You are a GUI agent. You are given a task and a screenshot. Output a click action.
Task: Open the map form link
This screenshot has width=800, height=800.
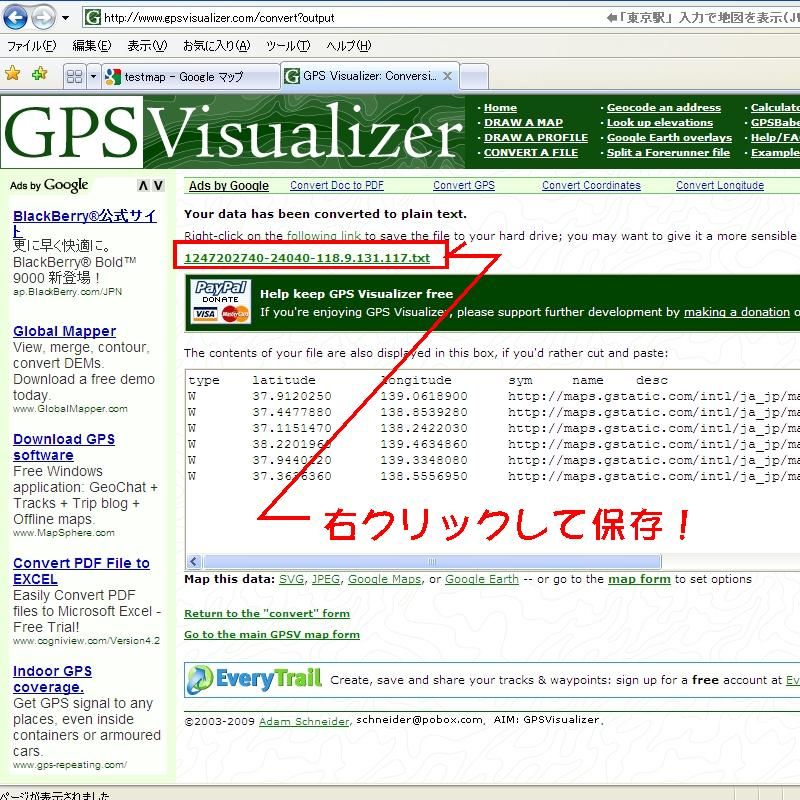click(x=639, y=579)
